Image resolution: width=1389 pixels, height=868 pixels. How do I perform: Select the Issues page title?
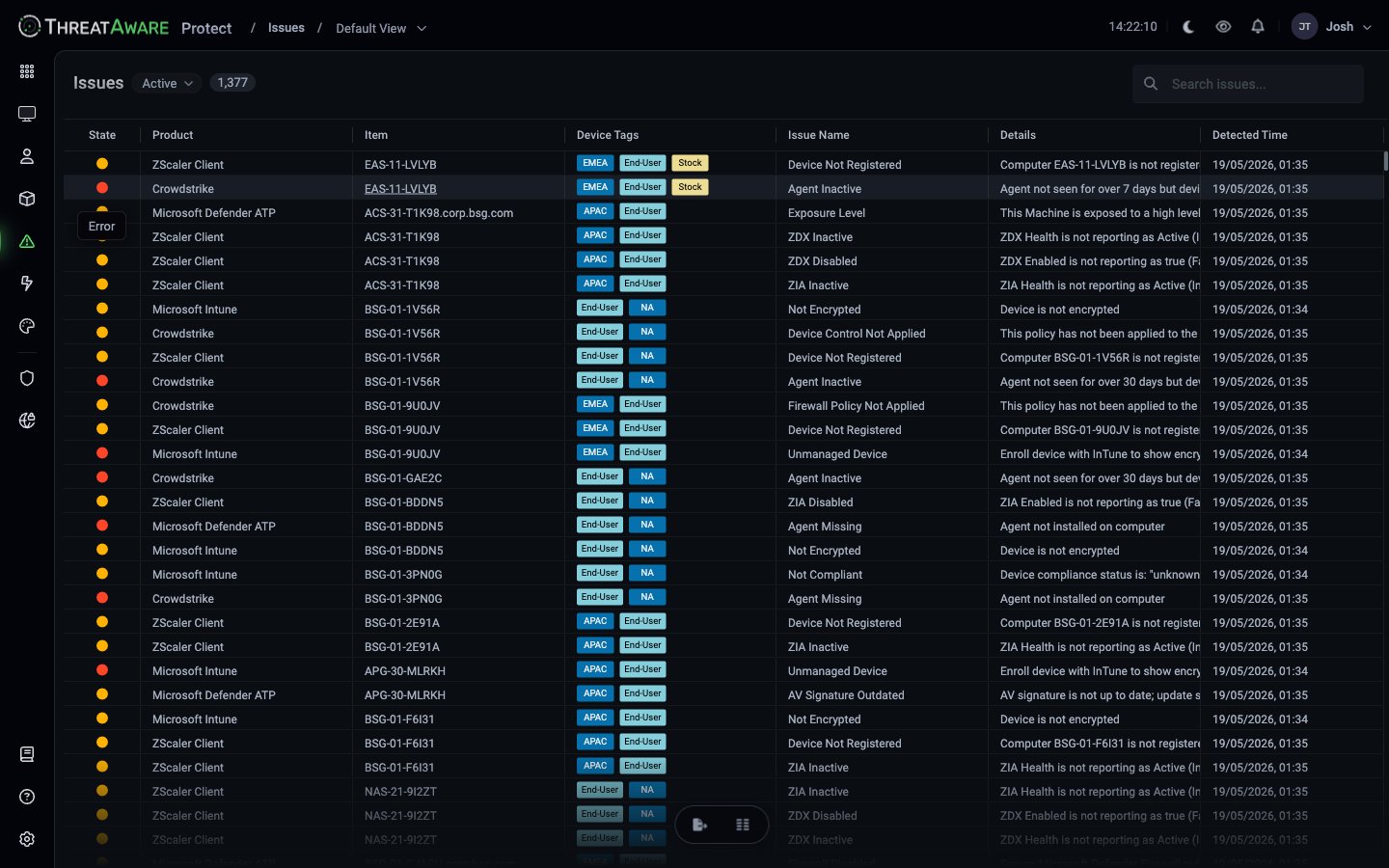tap(98, 83)
